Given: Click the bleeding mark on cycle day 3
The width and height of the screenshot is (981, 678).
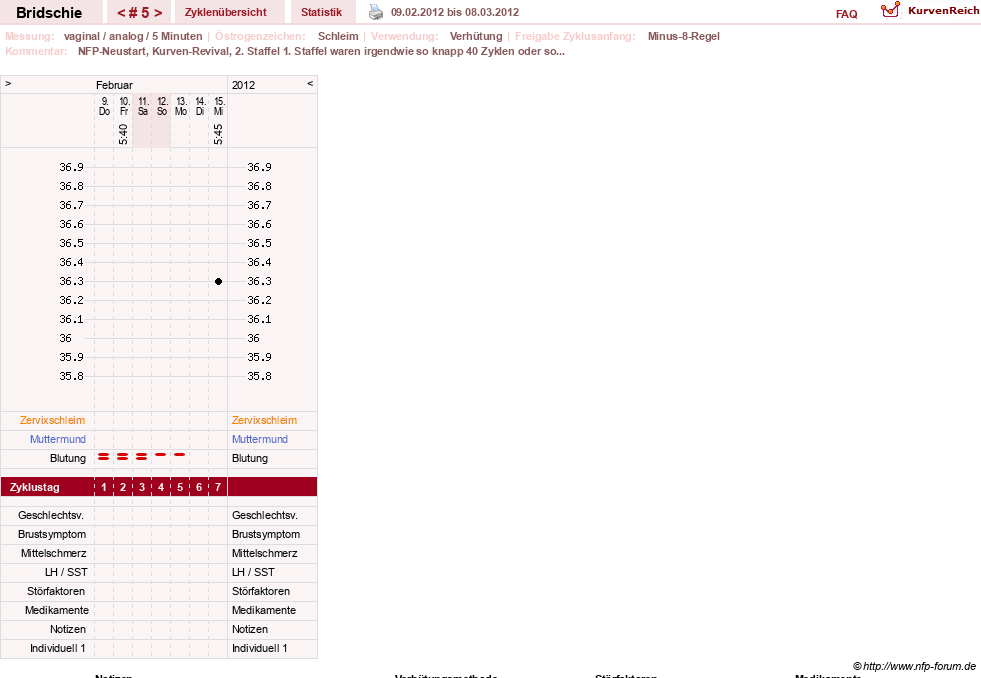Looking at the screenshot, I should click(141, 457).
